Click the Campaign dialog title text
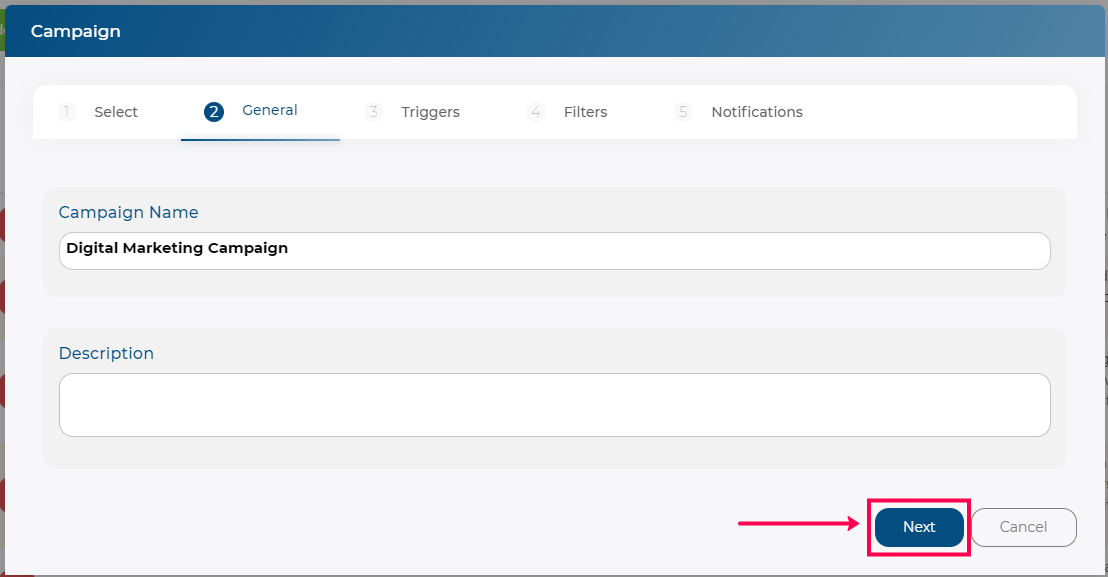 pyautogui.click(x=76, y=31)
